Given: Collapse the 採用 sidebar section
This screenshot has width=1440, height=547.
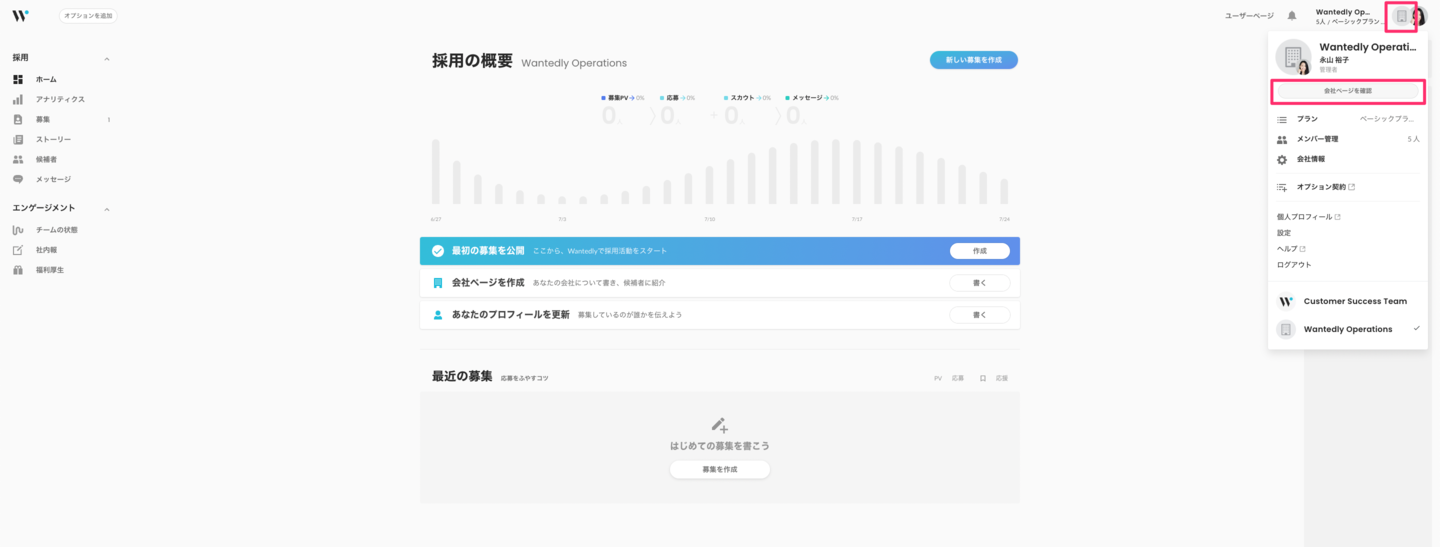Looking at the screenshot, I should pyautogui.click(x=107, y=59).
